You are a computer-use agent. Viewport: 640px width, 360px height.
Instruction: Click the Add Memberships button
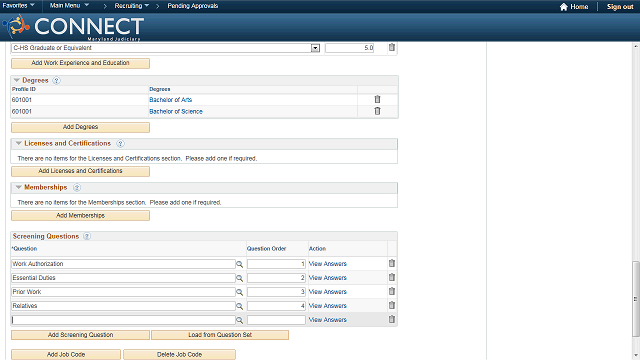pyautogui.click(x=80, y=216)
